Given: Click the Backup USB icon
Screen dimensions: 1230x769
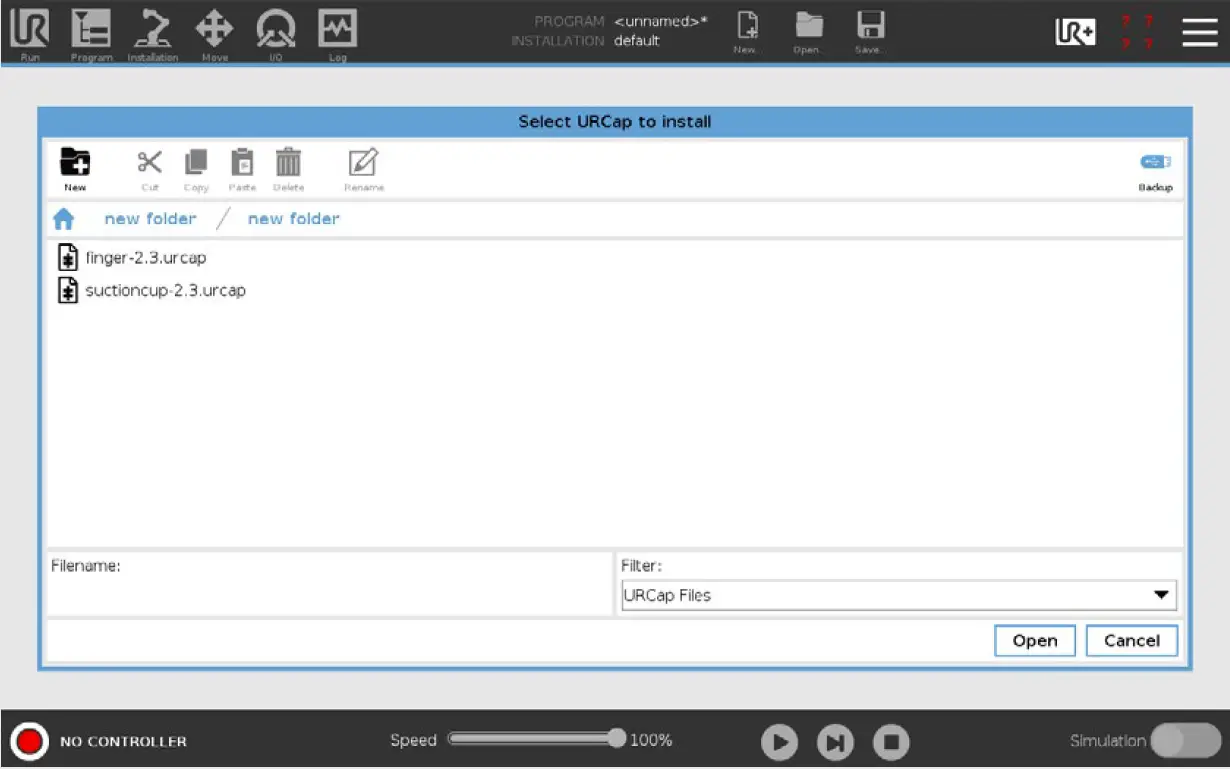Looking at the screenshot, I should 1155,172.
